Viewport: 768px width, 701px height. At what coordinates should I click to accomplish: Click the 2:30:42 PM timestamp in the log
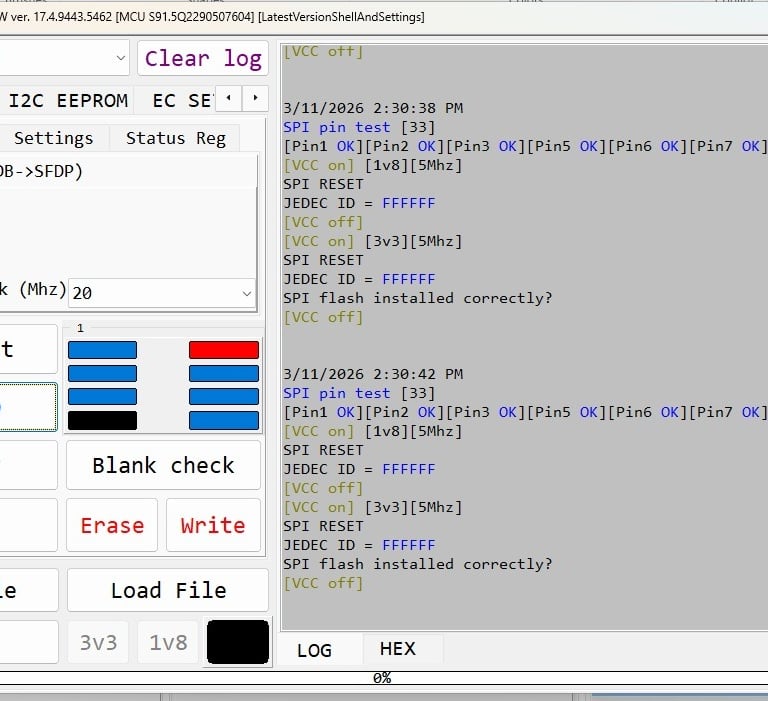click(x=373, y=374)
